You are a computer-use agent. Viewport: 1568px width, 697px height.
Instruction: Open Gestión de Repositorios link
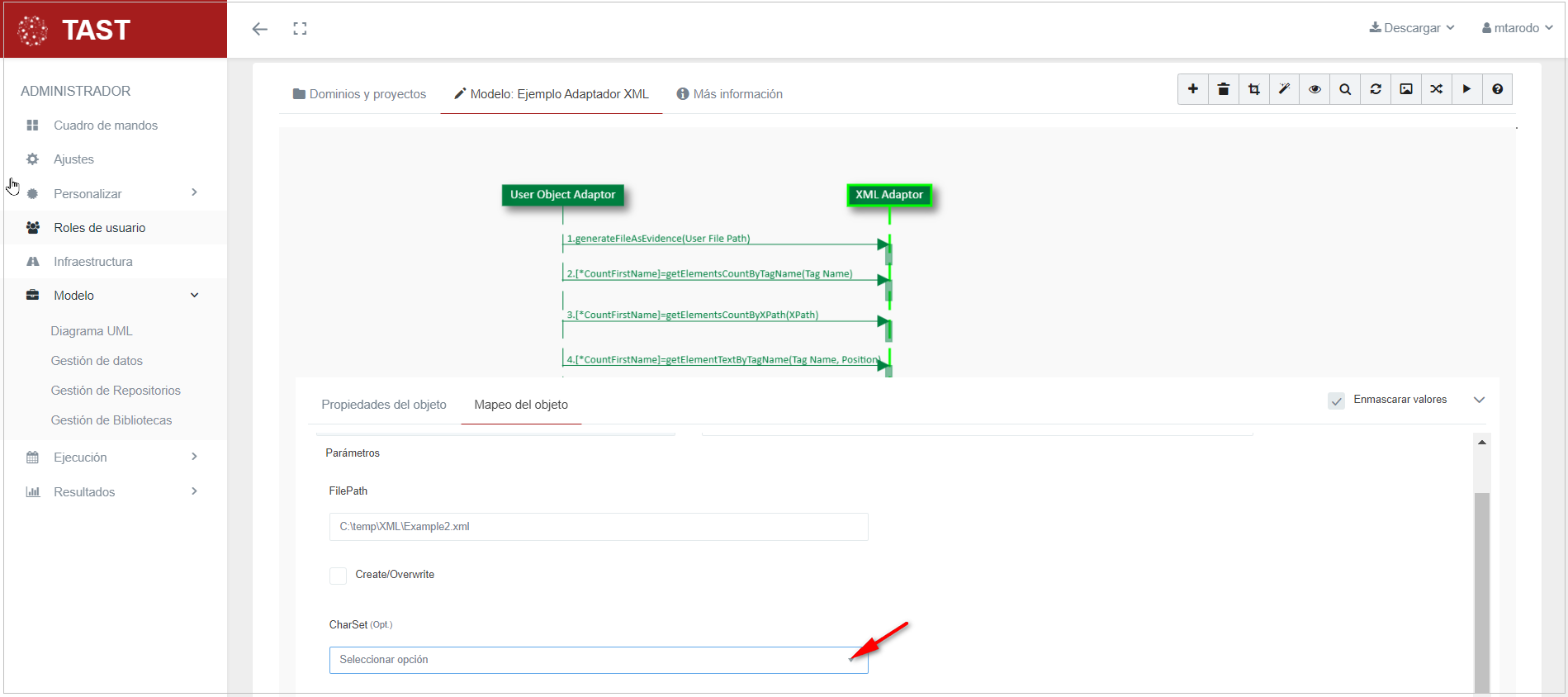click(116, 391)
